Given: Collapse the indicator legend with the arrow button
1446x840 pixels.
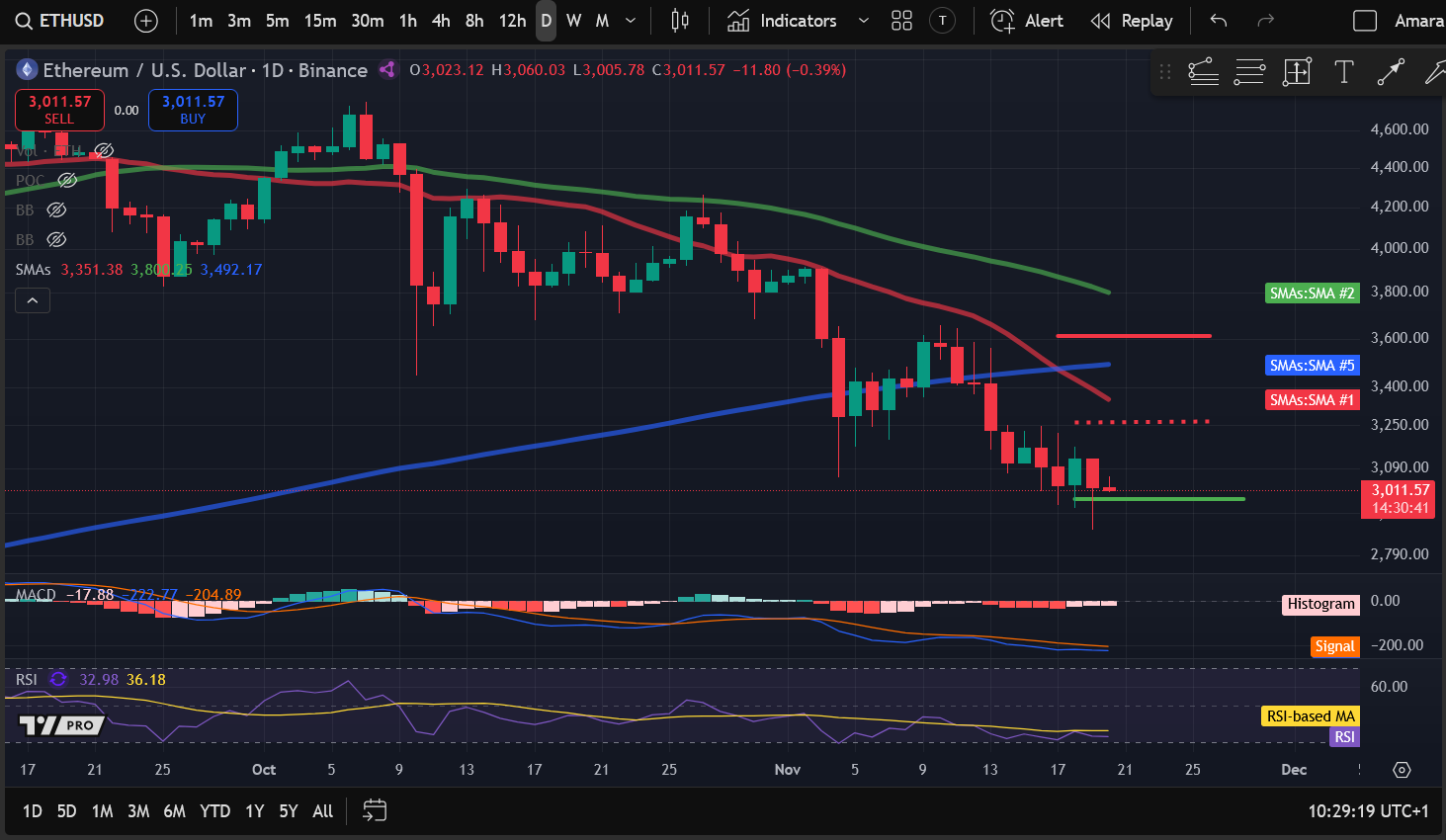Looking at the screenshot, I should click(x=32, y=299).
